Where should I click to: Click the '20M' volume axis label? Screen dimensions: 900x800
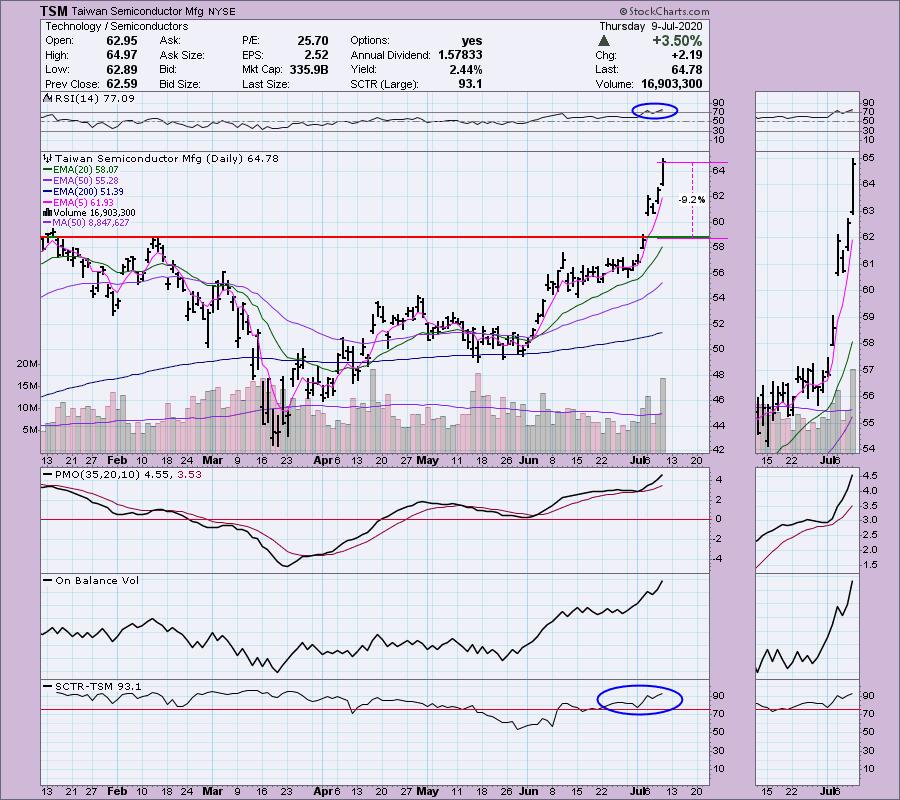pos(28,364)
